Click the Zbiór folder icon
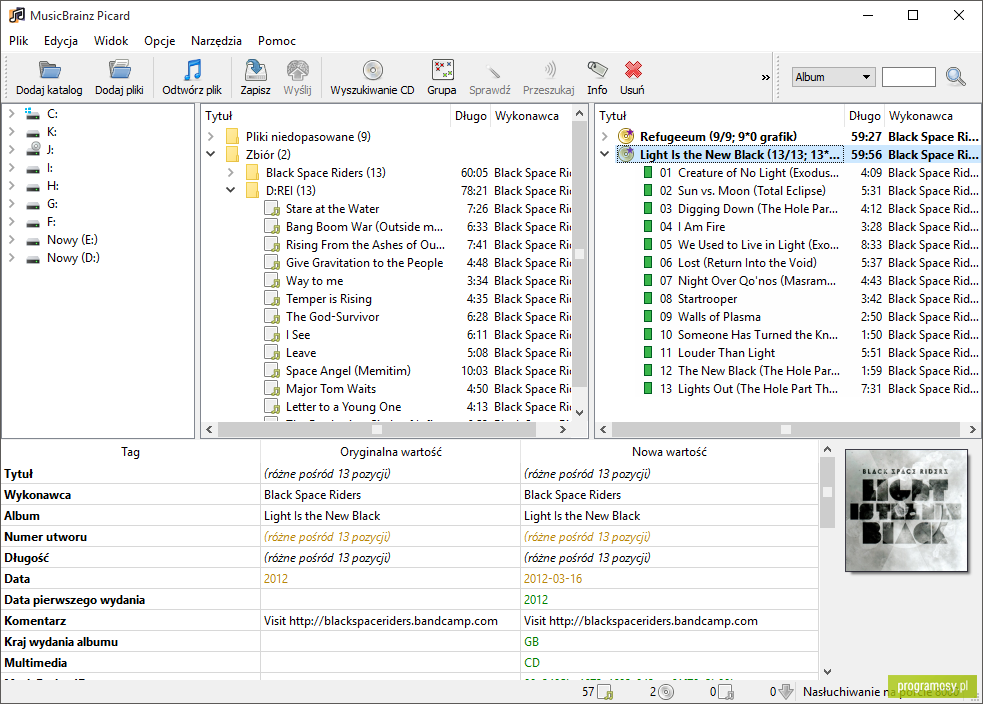The image size is (983, 704). pyautogui.click(x=232, y=154)
